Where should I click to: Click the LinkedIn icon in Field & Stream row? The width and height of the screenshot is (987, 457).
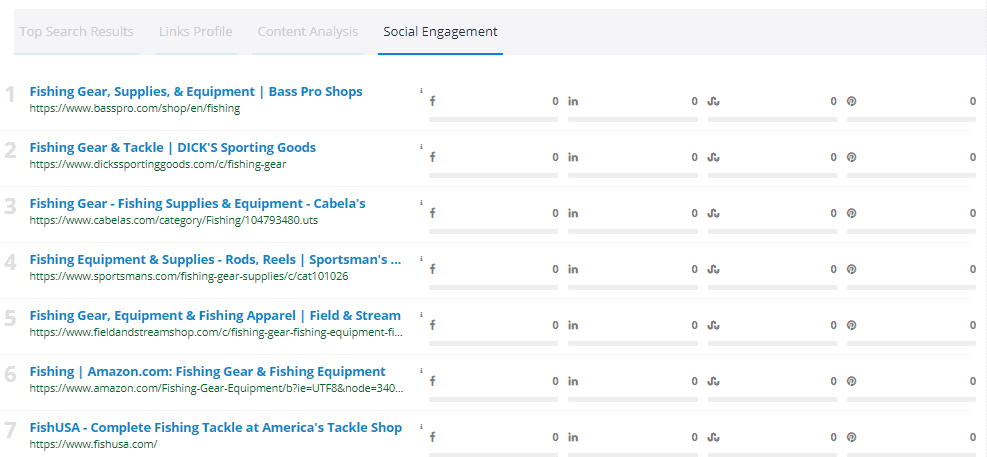573,325
